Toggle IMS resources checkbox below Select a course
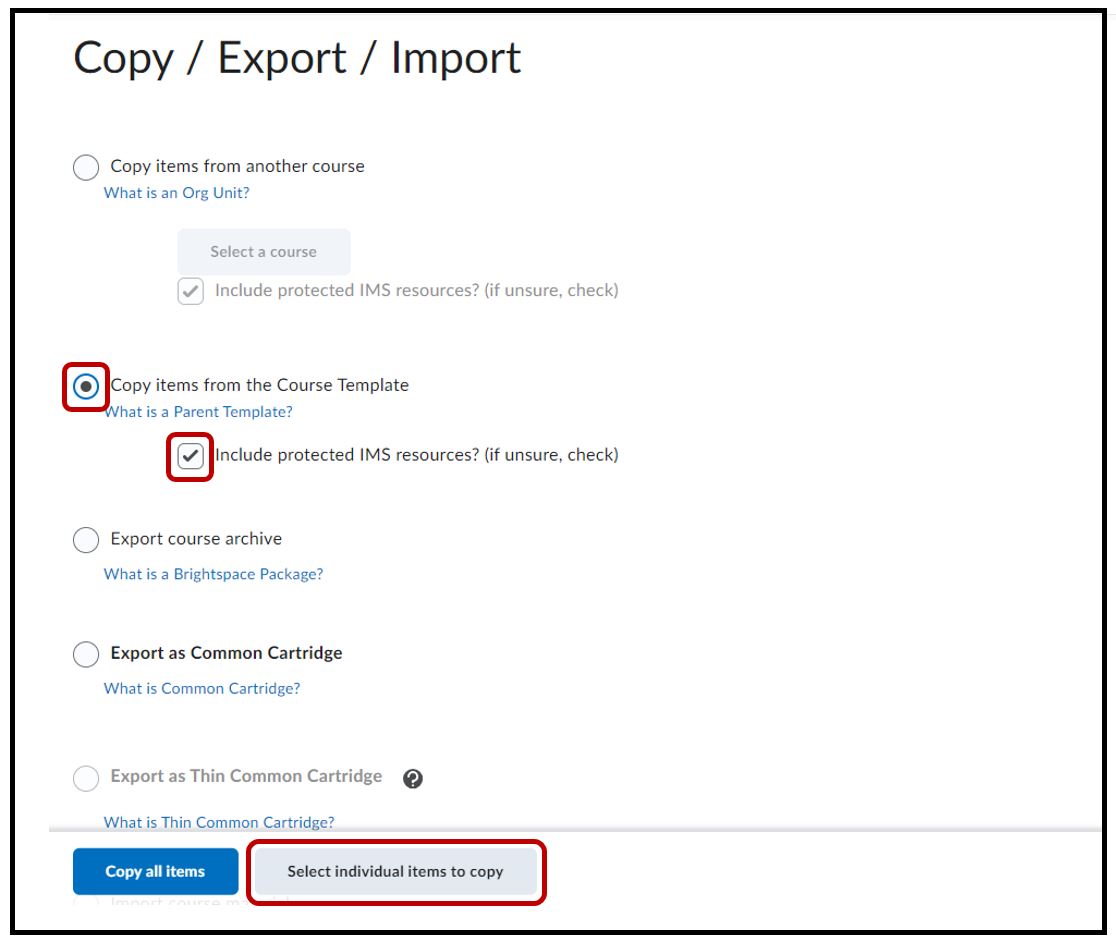This screenshot has height=944, width=1116. tap(190, 291)
